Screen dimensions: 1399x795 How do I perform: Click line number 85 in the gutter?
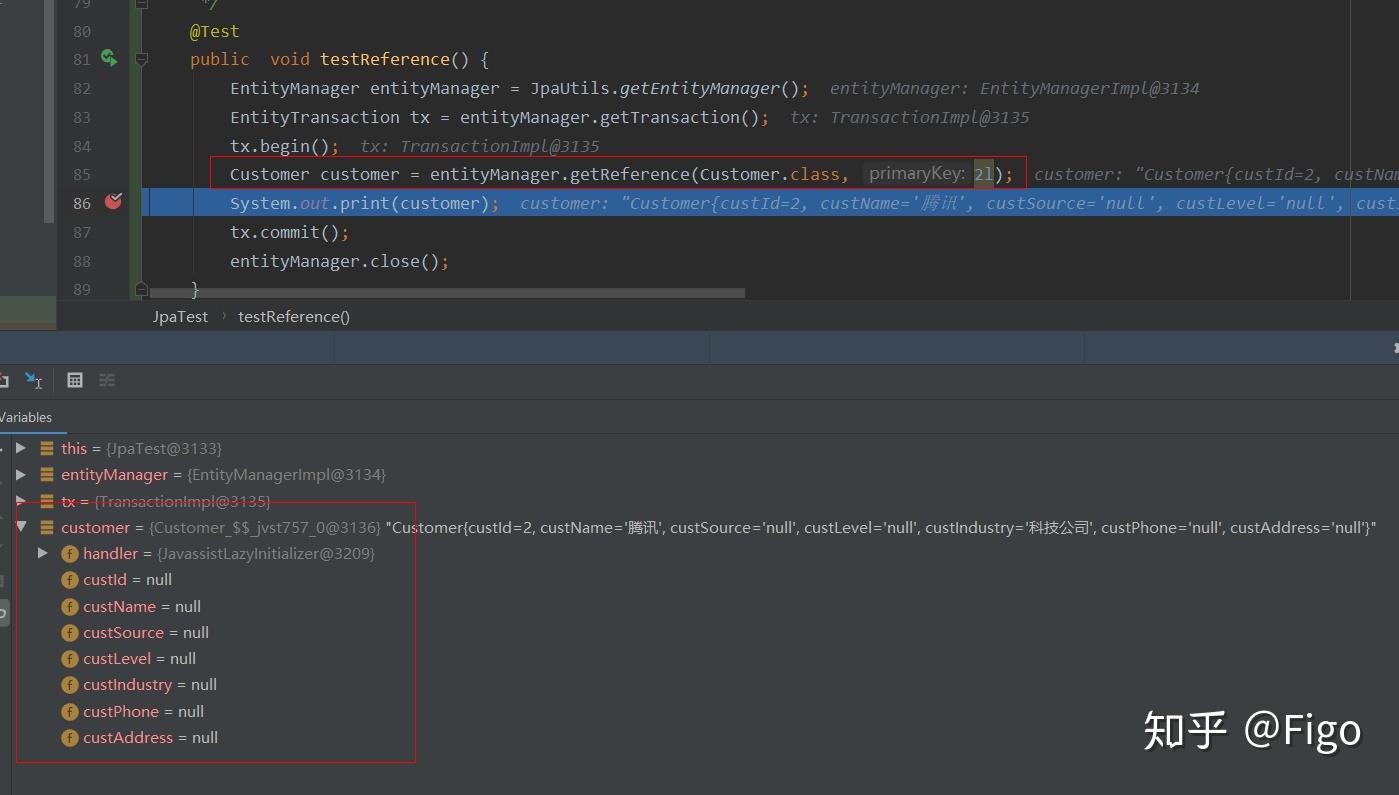pos(82,174)
